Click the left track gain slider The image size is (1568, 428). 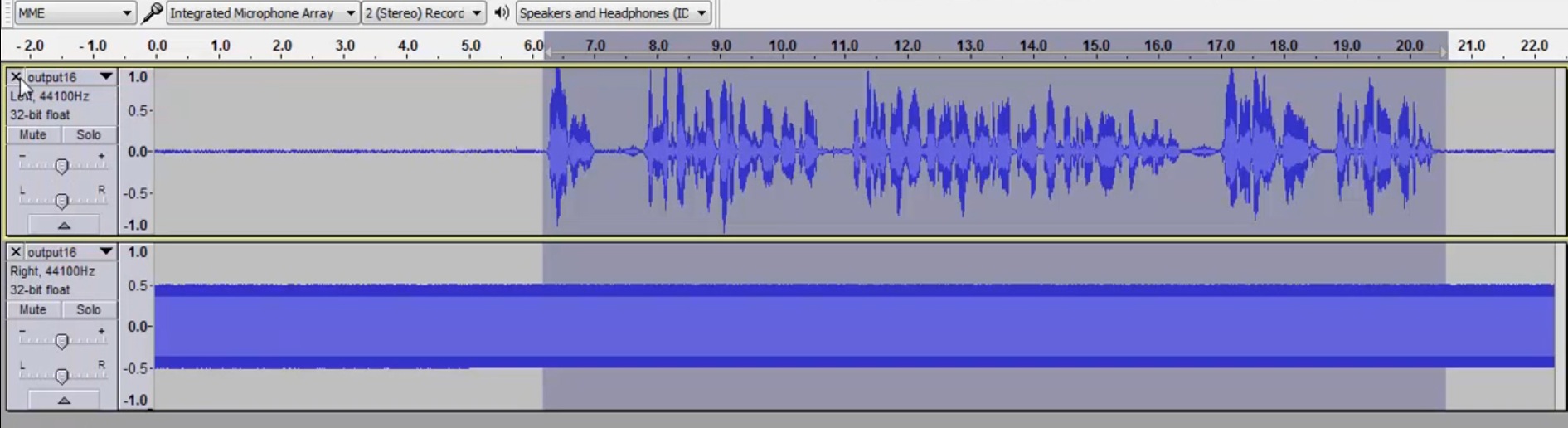(x=61, y=167)
